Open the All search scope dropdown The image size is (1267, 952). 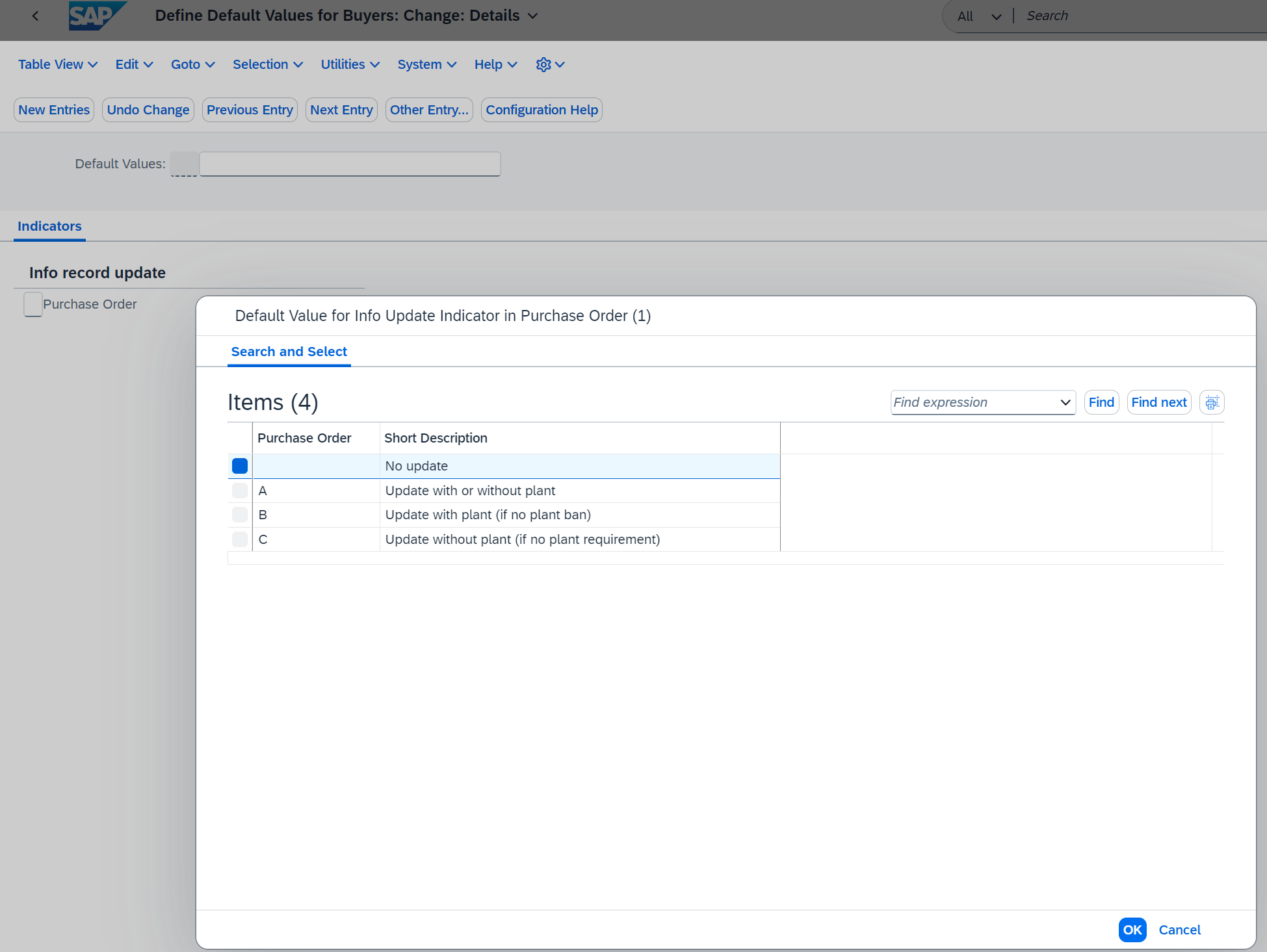coord(979,16)
